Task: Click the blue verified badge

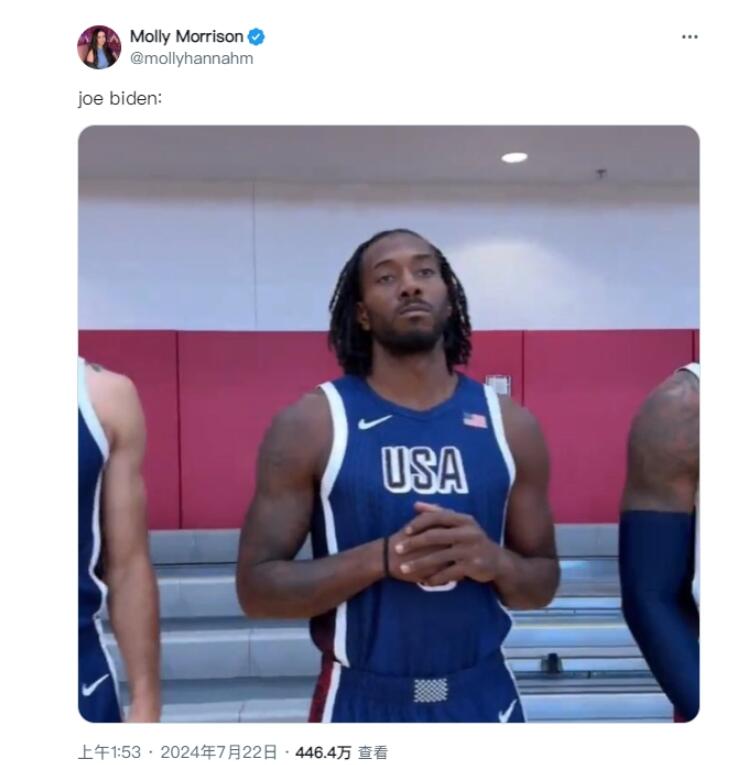Action: coord(256,37)
